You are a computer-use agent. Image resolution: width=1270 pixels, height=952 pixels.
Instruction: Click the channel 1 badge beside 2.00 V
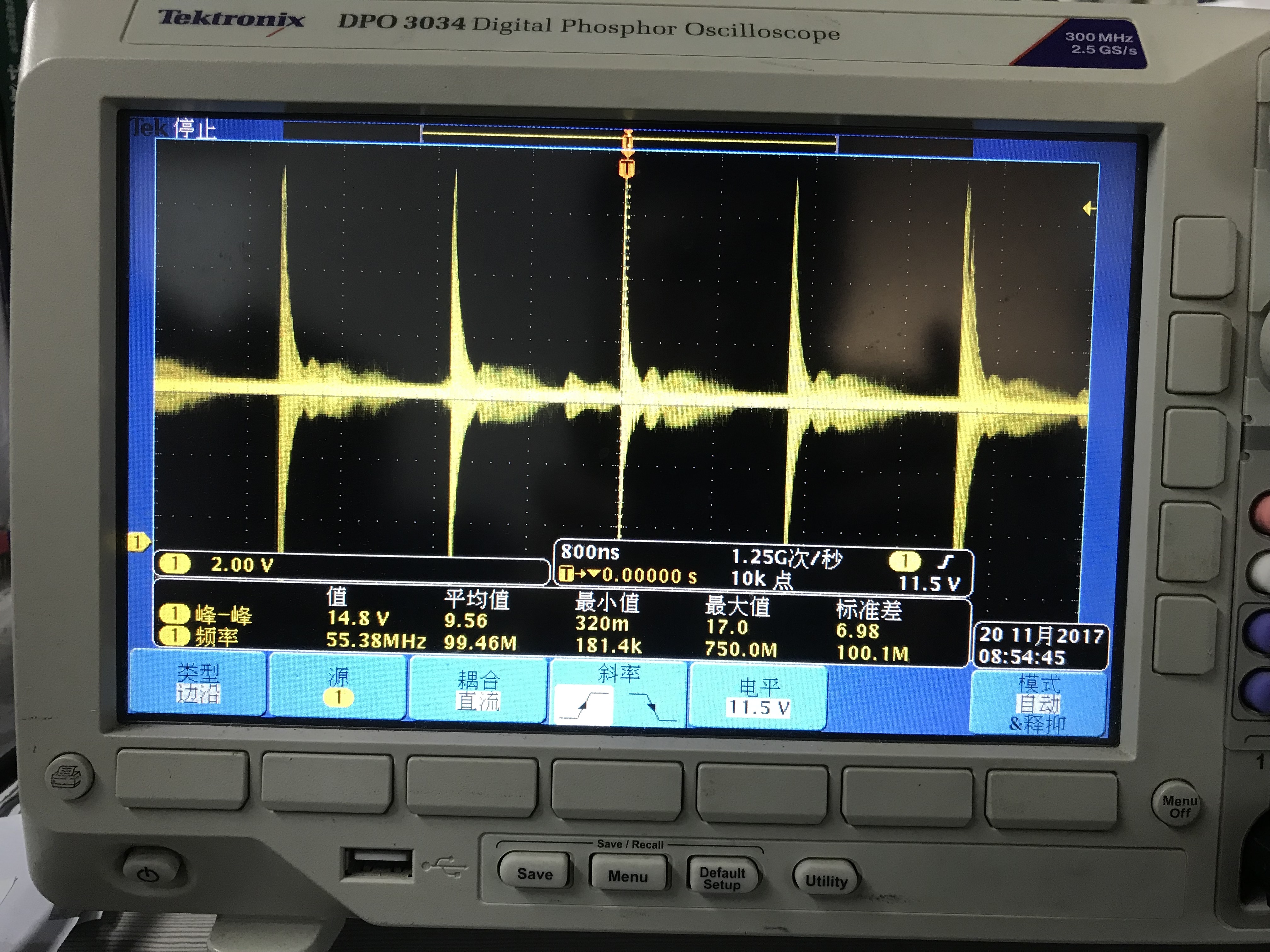pyautogui.click(x=174, y=564)
